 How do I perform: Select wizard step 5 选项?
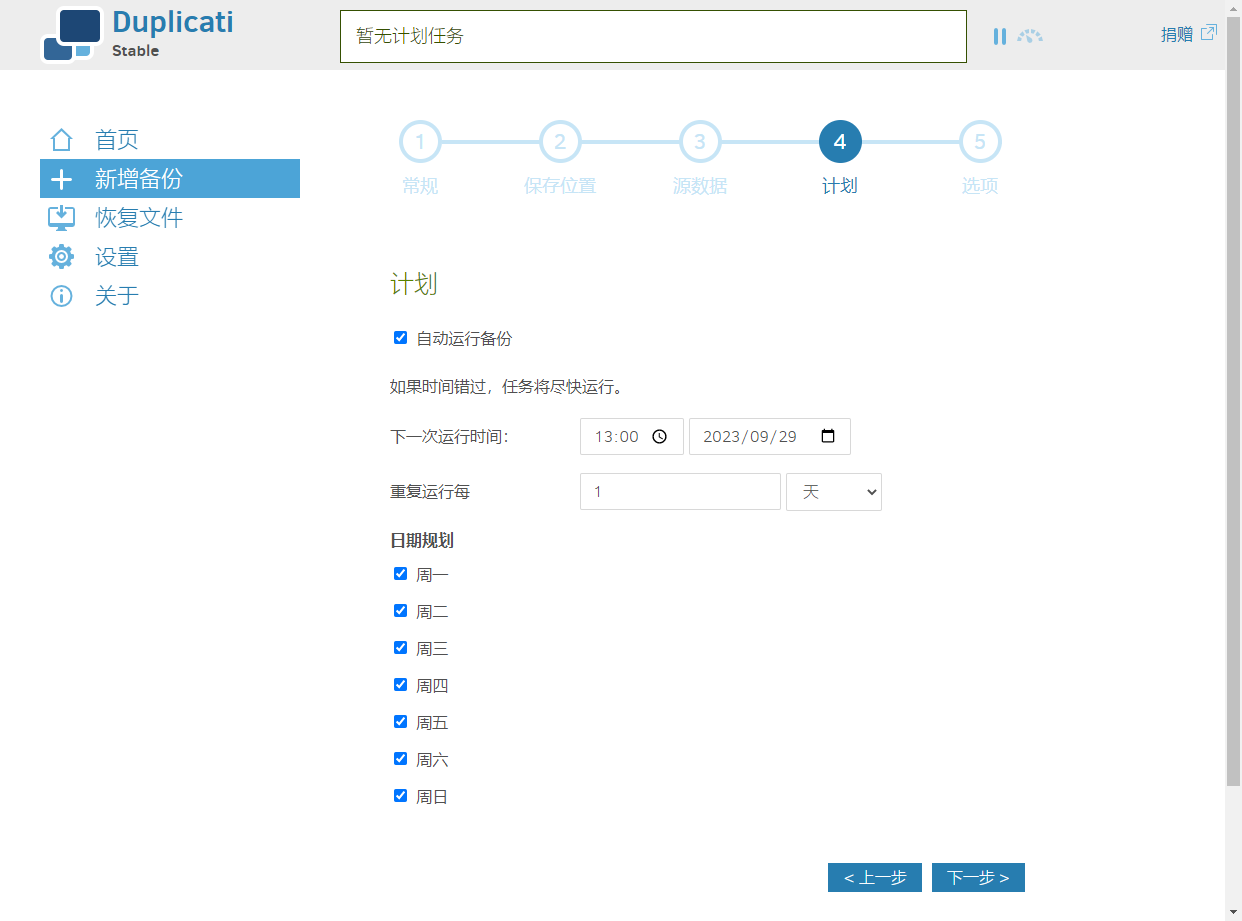coord(980,142)
